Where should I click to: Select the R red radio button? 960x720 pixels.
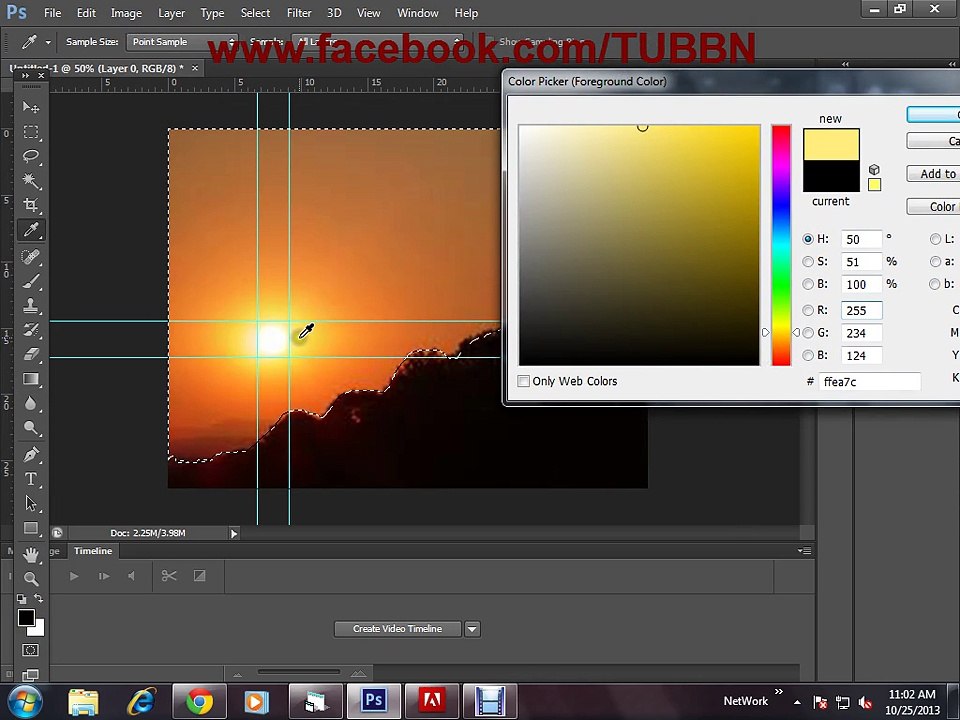[x=808, y=310]
